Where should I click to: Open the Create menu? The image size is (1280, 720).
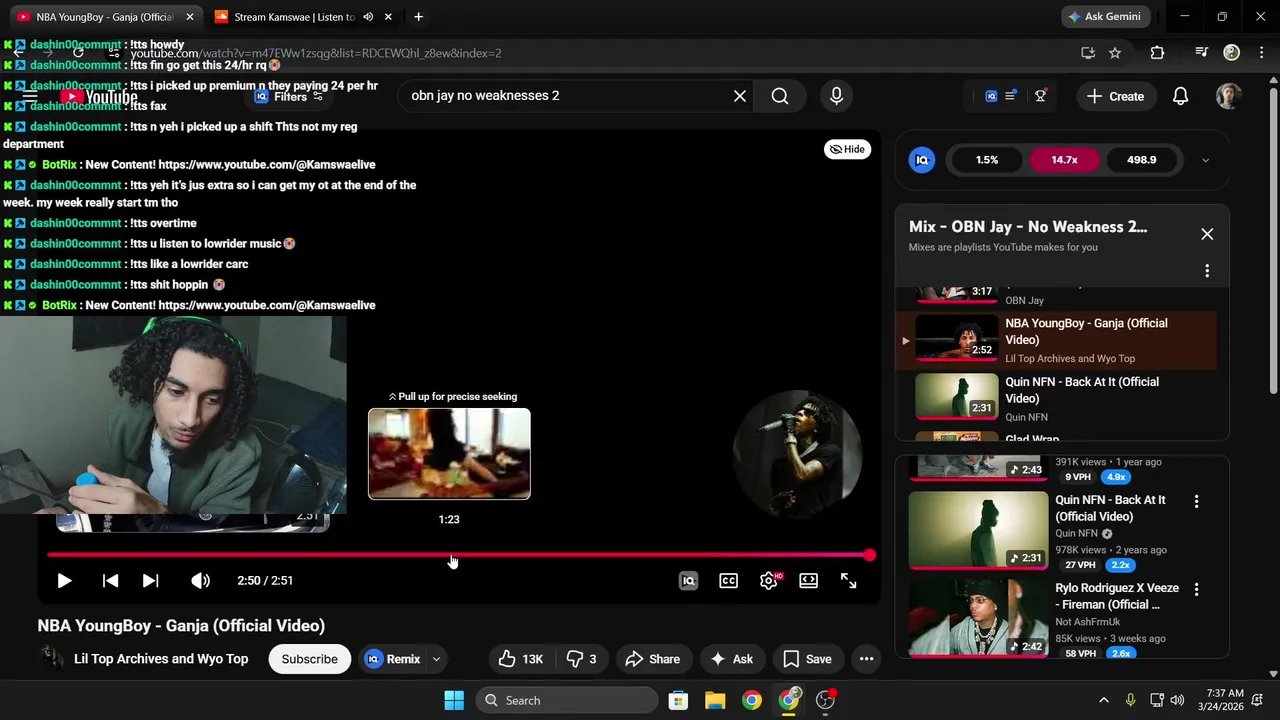click(x=1115, y=96)
